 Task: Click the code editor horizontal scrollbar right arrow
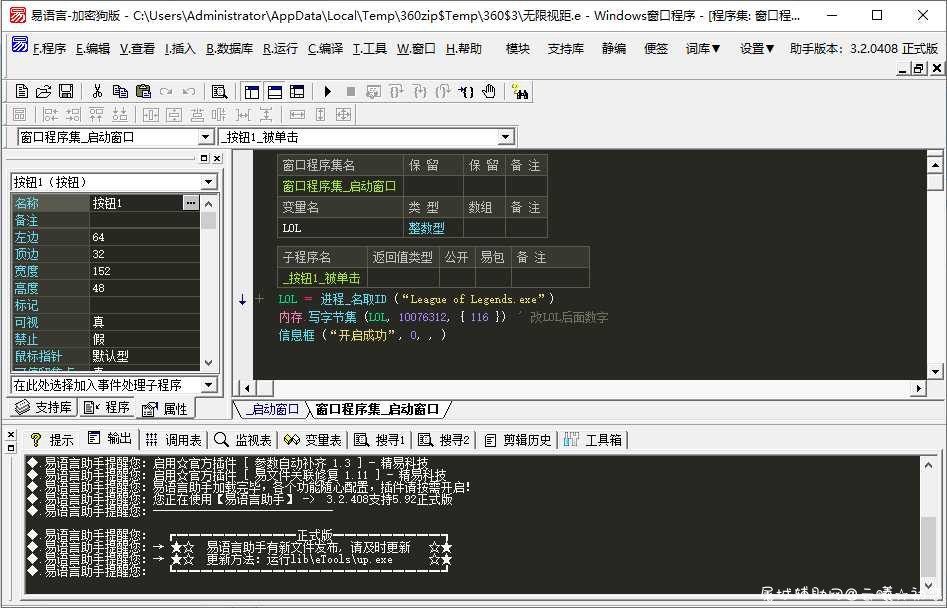pos(919,388)
